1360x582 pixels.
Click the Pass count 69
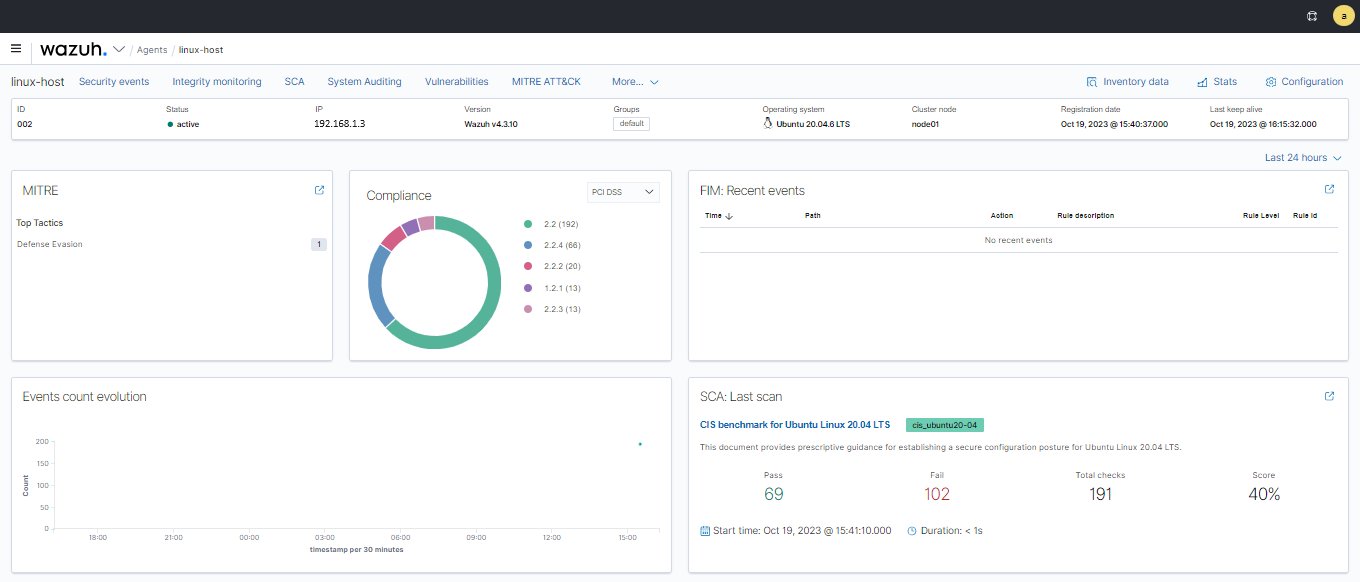pos(773,494)
